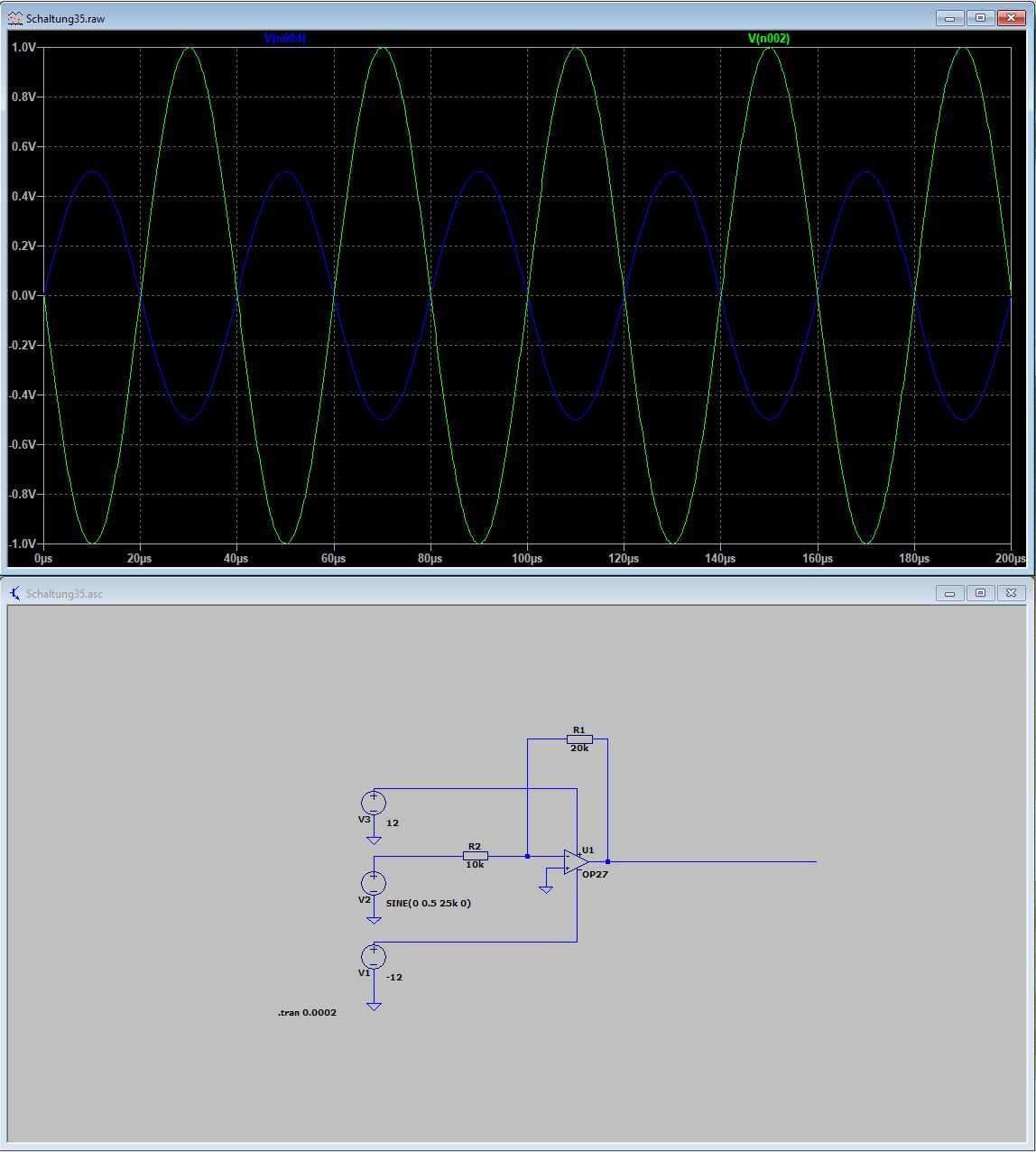Click the OP27 label text
The image size is (1036, 1152).
(x=595, y=875)
